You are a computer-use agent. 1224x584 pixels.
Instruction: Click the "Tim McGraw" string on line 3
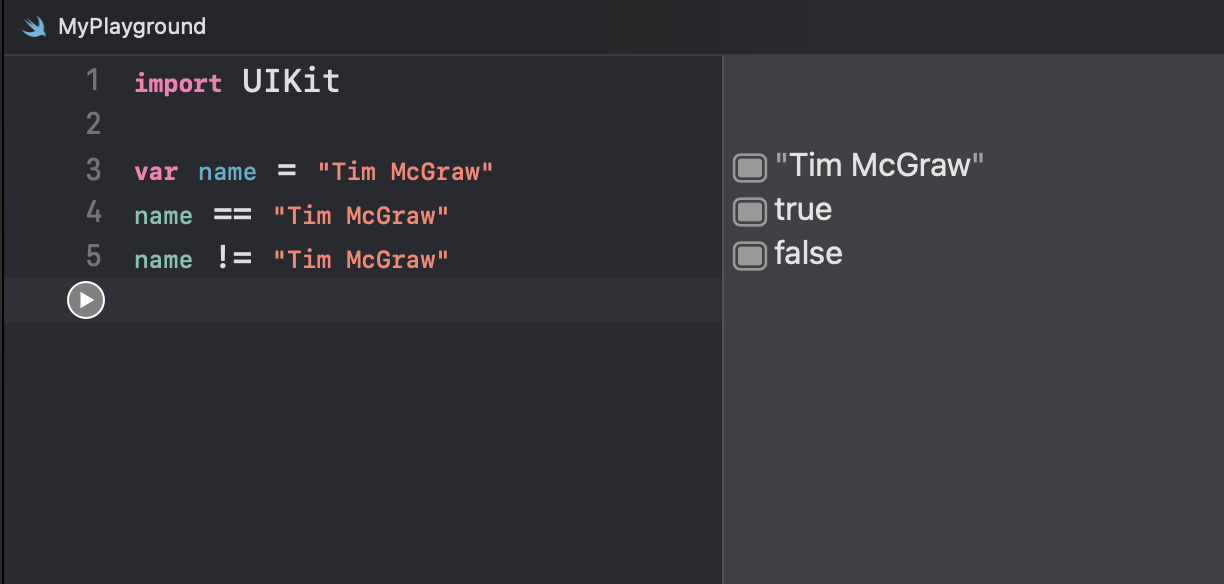(x=405, y=172)
